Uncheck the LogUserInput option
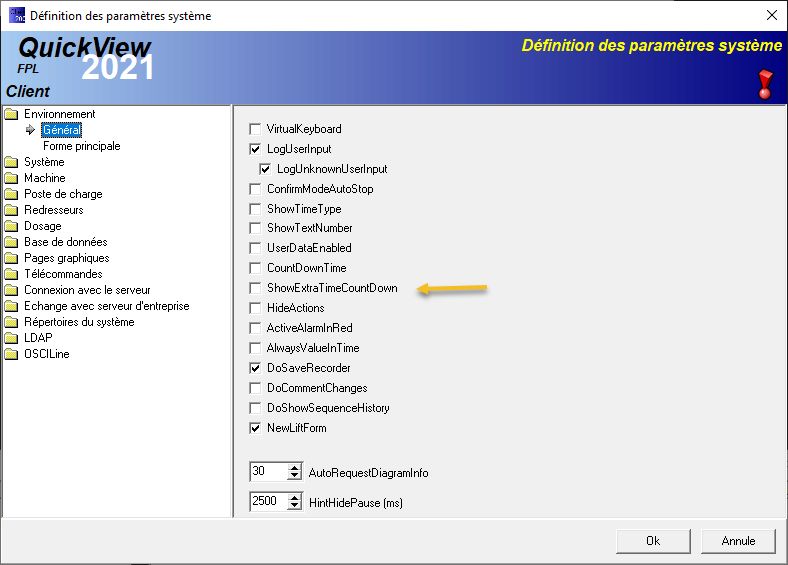Screen dimensions: 788x565 point(255,149)
